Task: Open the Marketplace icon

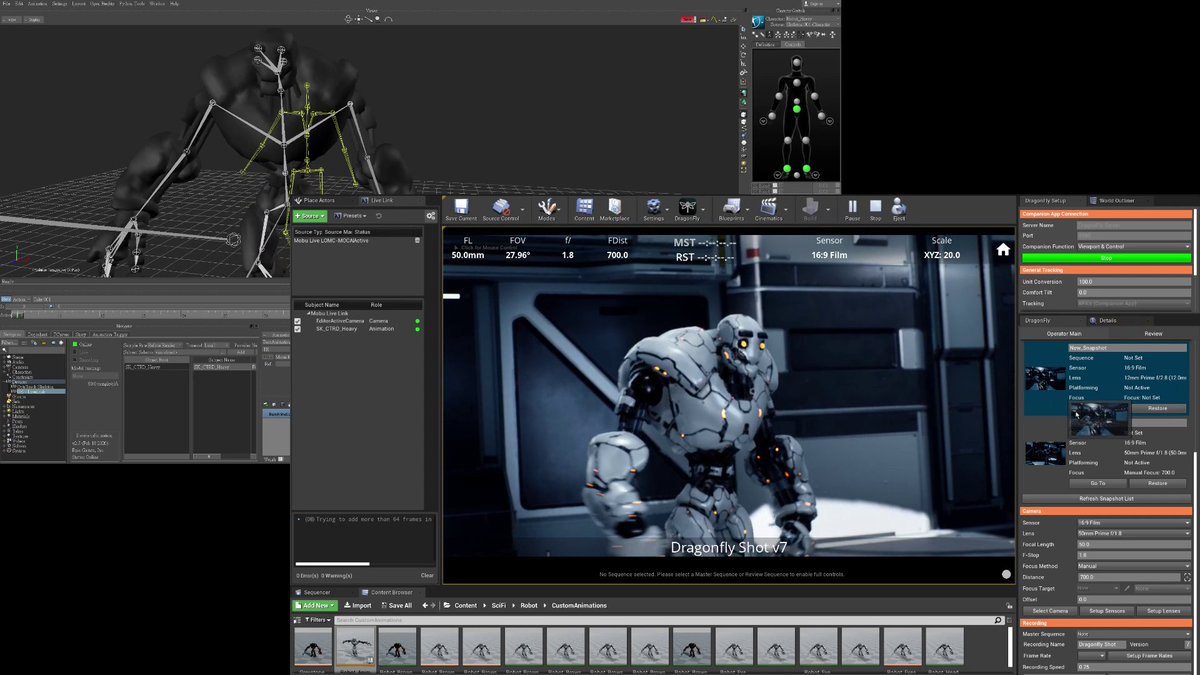Action: [x=615, y=208]
